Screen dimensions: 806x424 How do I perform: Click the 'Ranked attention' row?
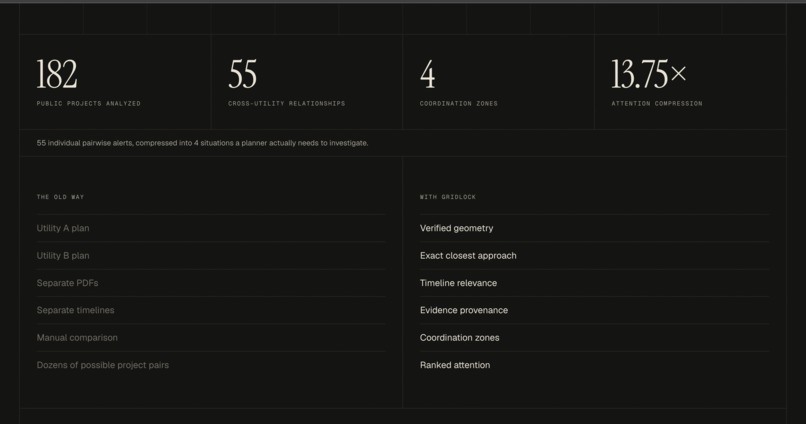(x=594, y=365)
